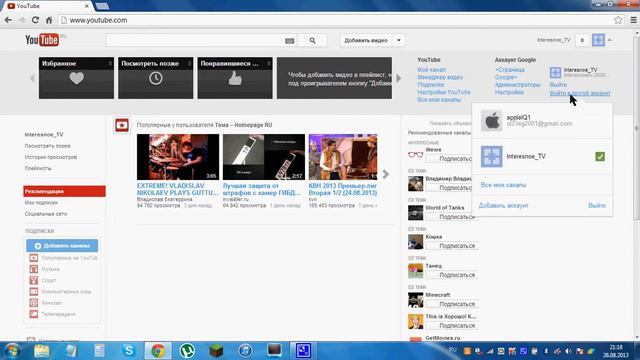
Task: Click the Музыка subscription icon
Action: tap(33, 269)
